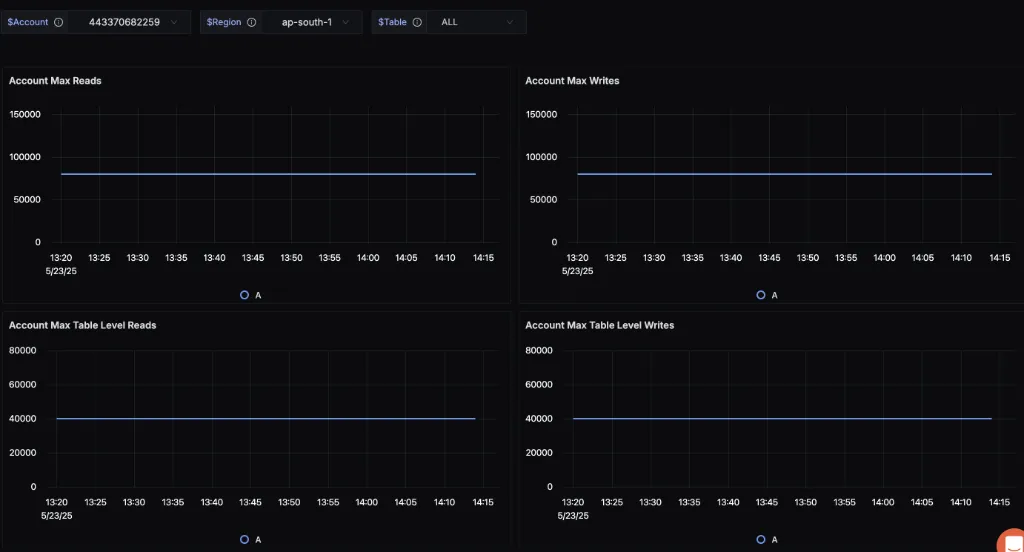This screenshot has width=1024, height=552.
Task: Click the $Table variable label
Action: 393,22
